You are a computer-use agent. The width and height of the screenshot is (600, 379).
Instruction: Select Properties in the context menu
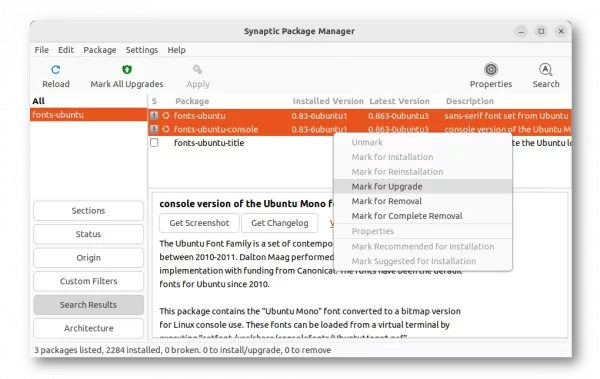pos(423,231)
